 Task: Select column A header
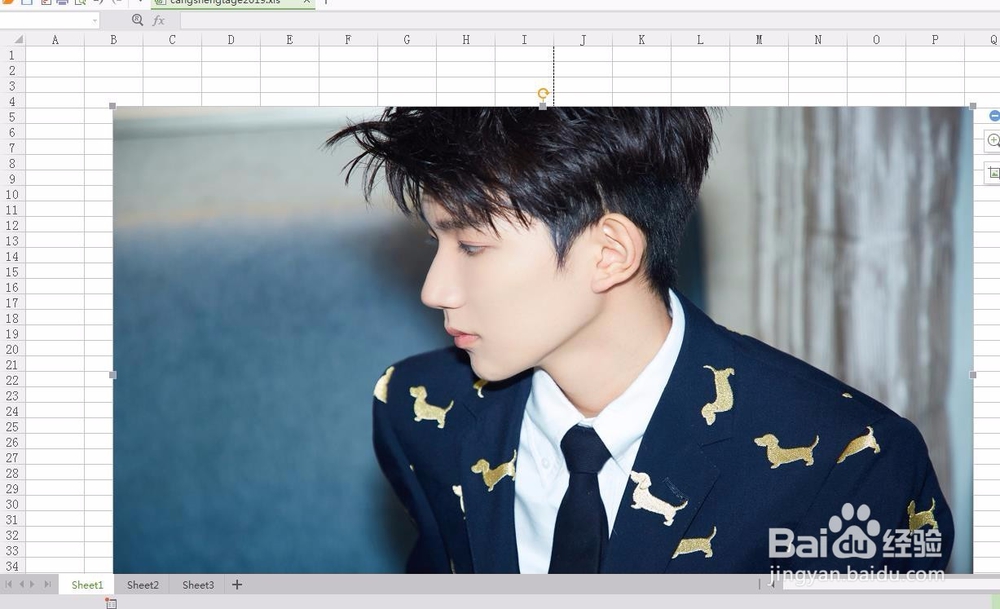[x=55, y=40]
